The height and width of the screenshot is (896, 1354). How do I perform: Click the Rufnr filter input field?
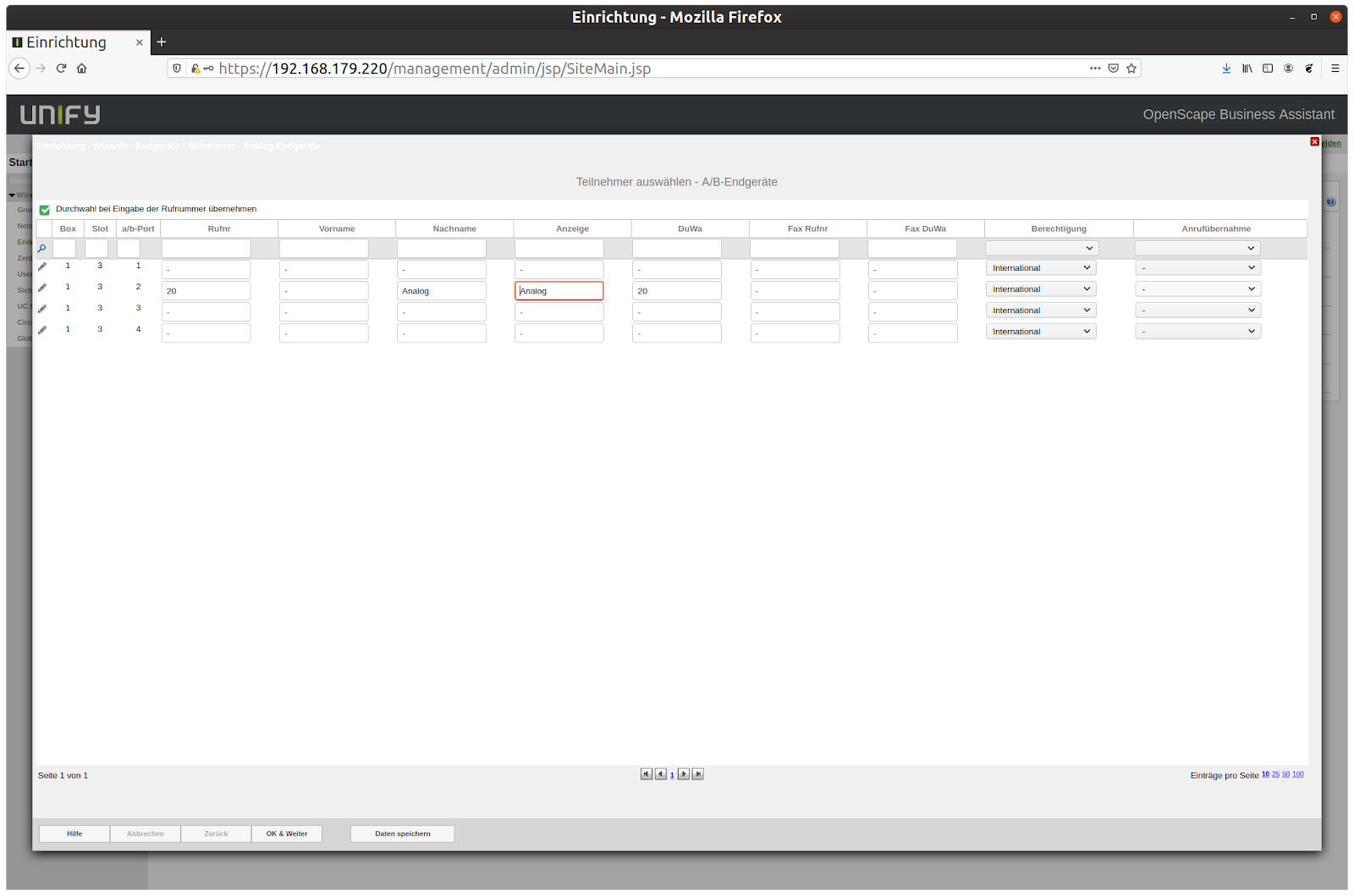206,248
